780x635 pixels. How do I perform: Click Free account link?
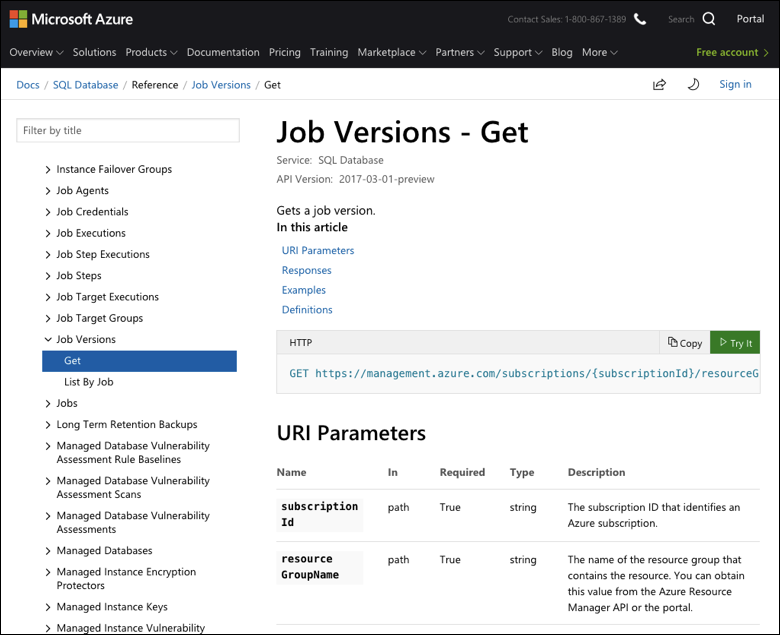(x=732, y=52)
